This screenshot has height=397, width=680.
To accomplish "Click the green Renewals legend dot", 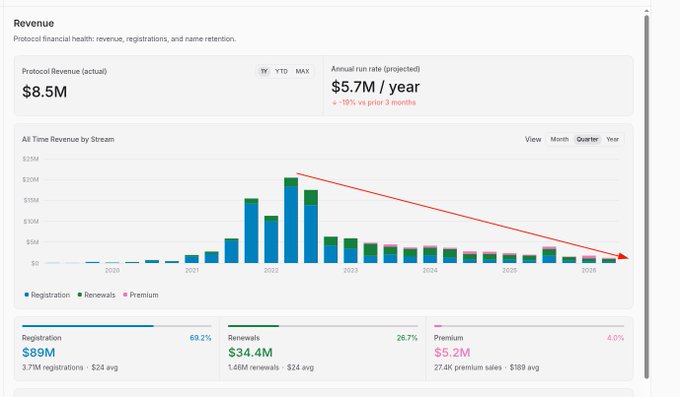I will (80, 295).
